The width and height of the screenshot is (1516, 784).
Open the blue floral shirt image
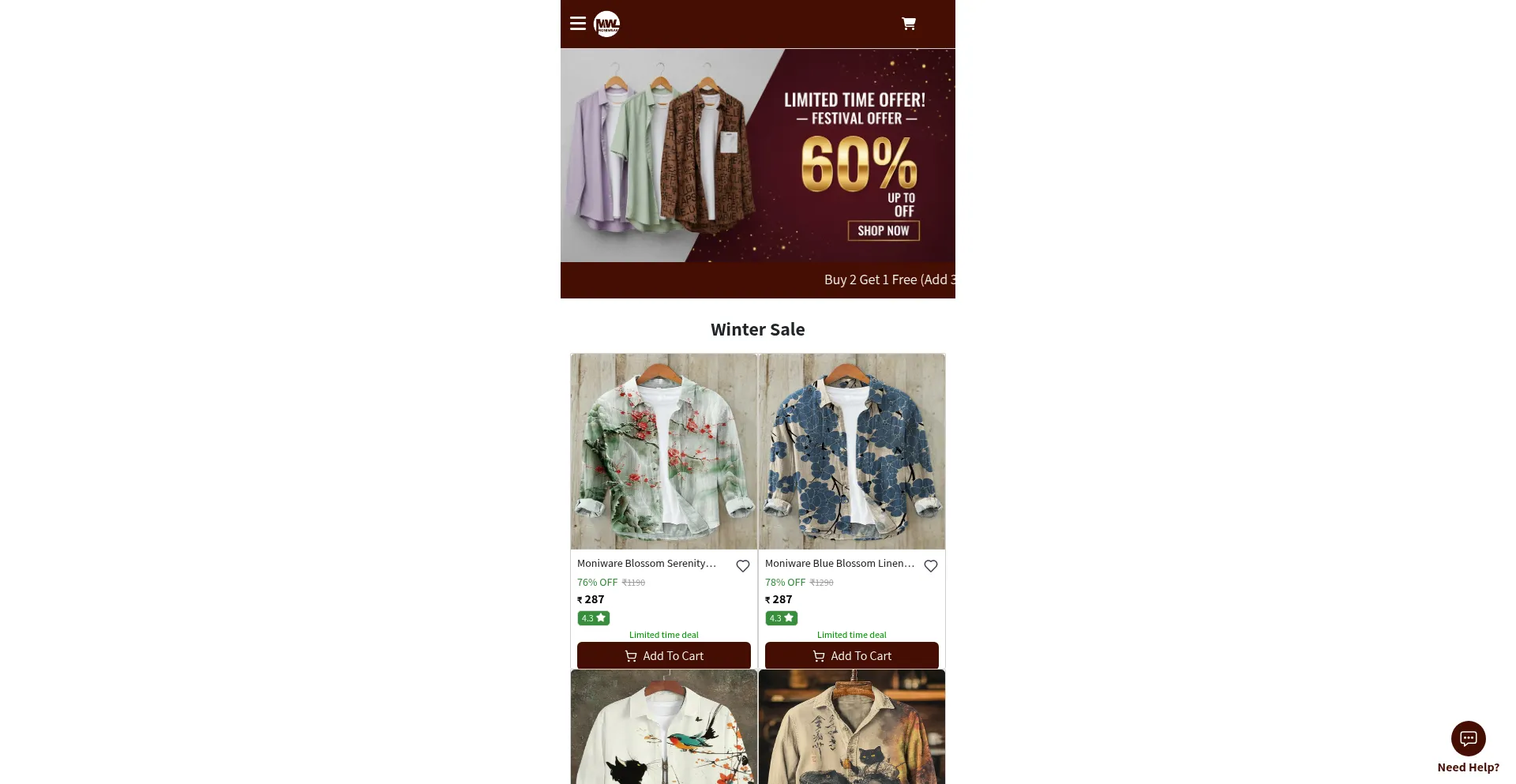click(x=851, y=452)
